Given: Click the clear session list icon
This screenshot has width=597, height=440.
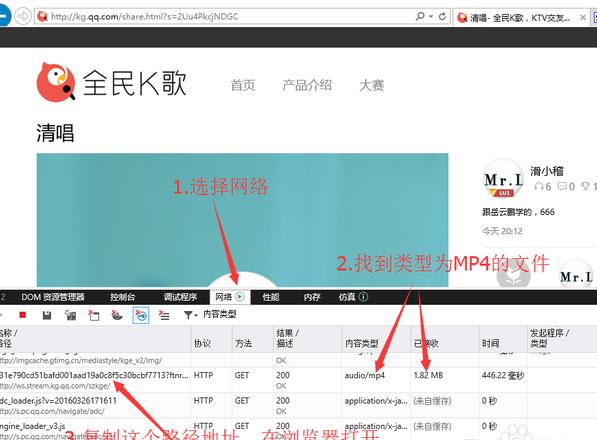Looking at the screenshot, I should (x=164, y=315).
